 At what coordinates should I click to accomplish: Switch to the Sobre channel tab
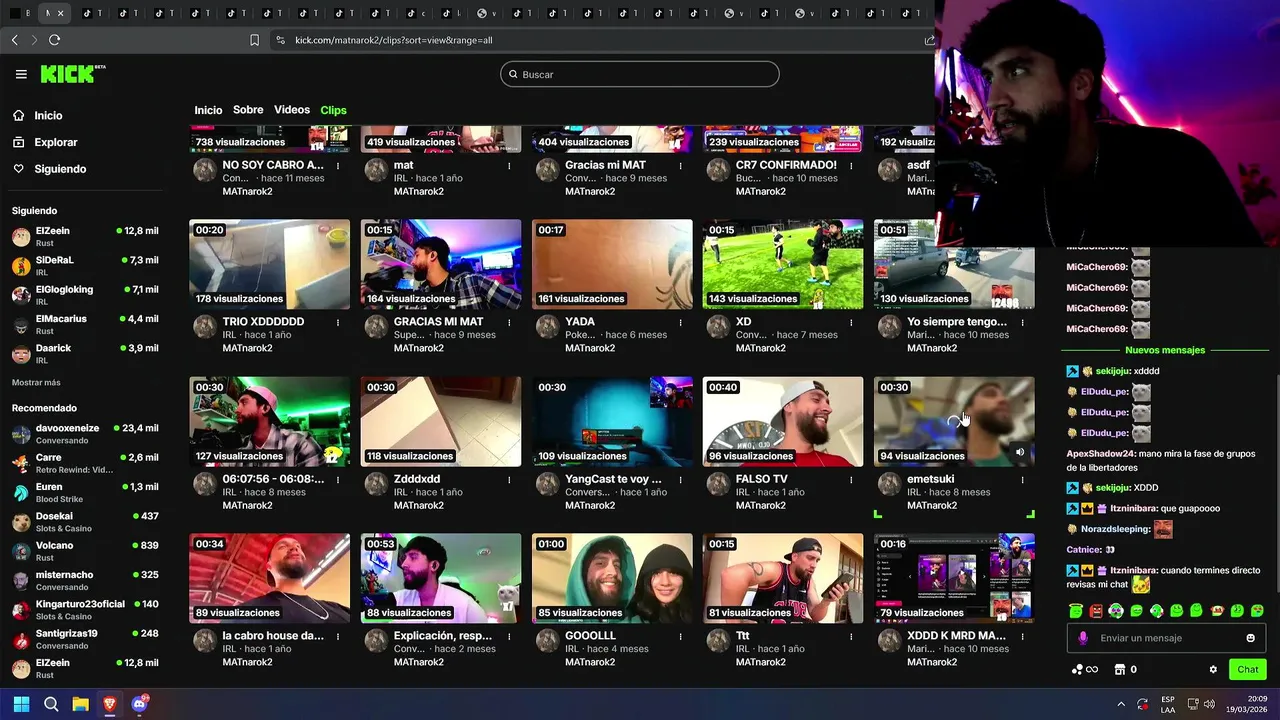pos(248,110)
